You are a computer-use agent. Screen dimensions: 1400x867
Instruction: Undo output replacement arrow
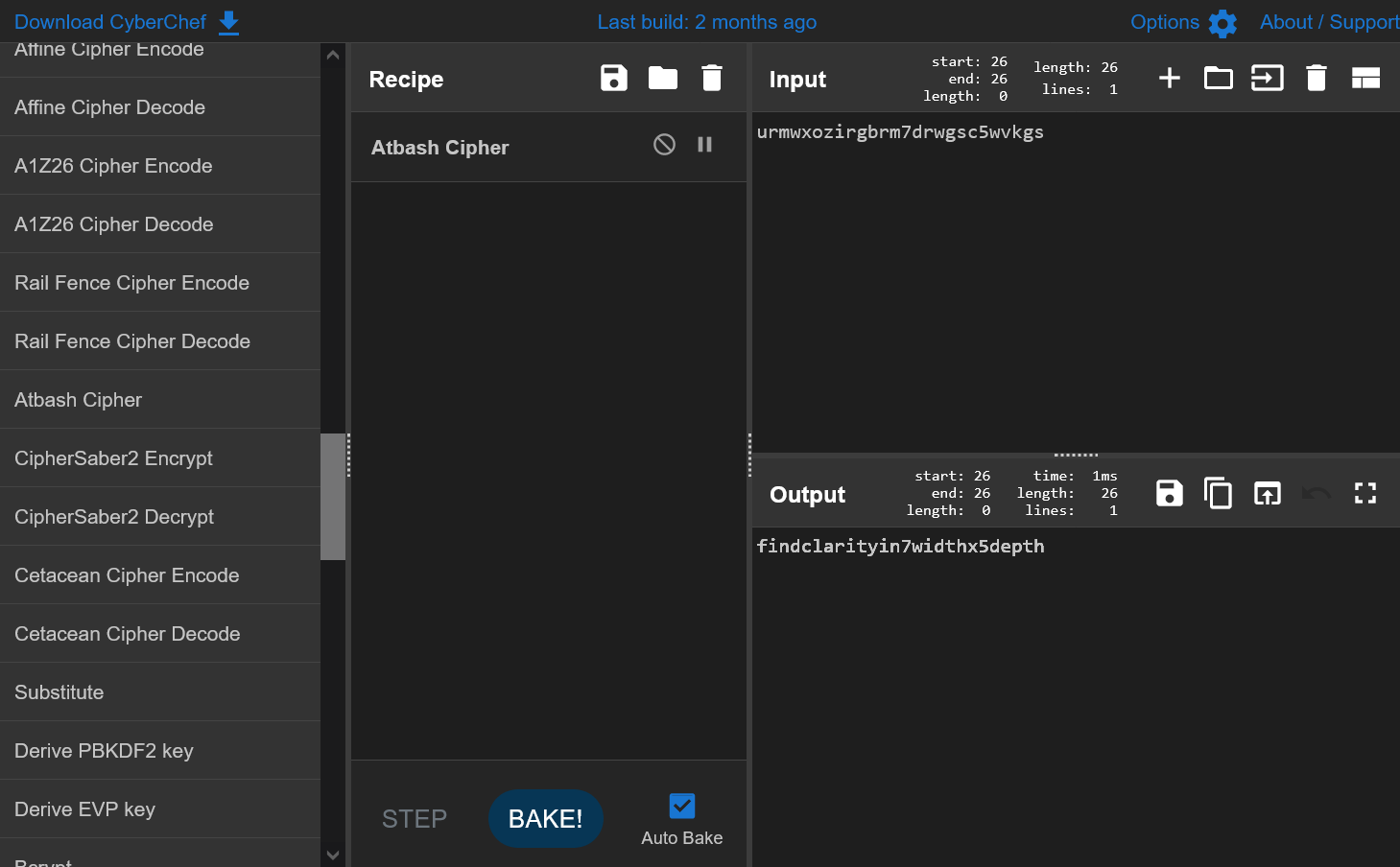click(x=1317, y=493)
